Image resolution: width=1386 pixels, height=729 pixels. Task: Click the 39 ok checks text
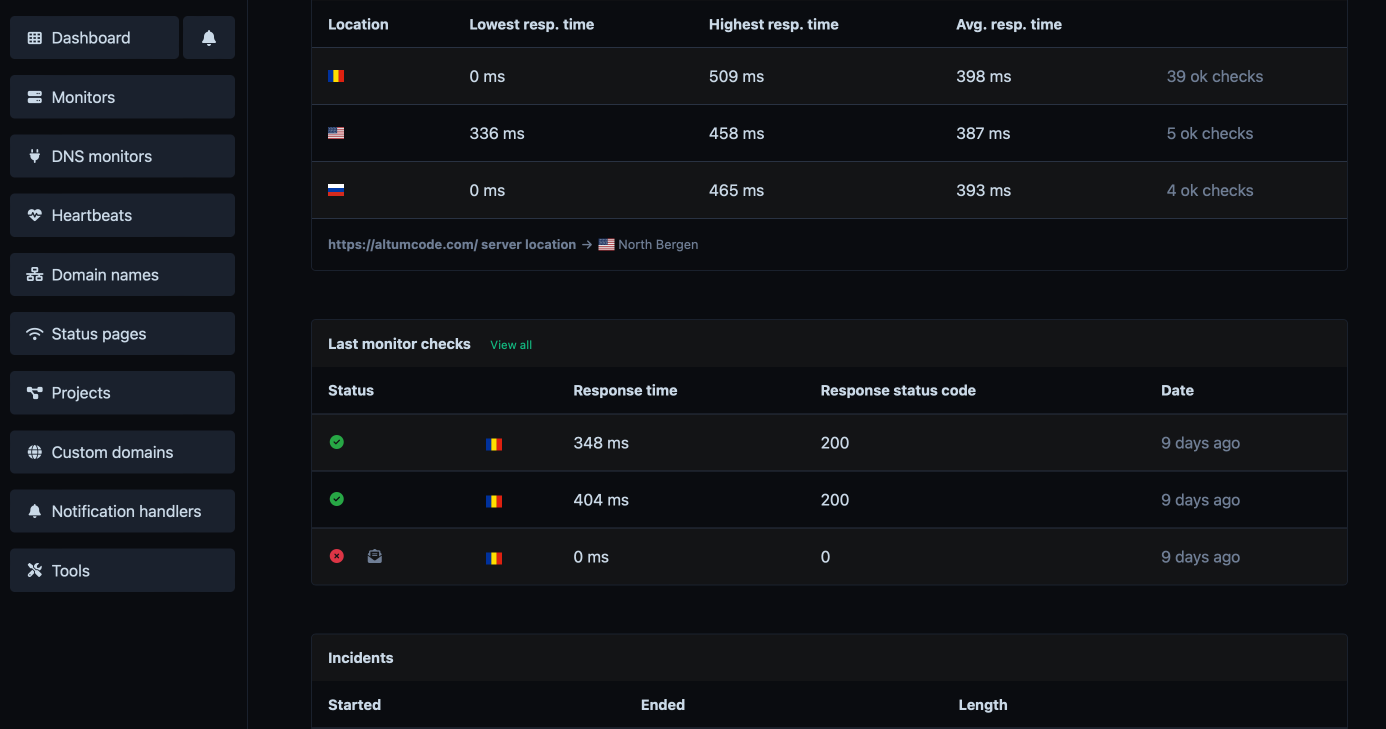tap(1214, 76)
